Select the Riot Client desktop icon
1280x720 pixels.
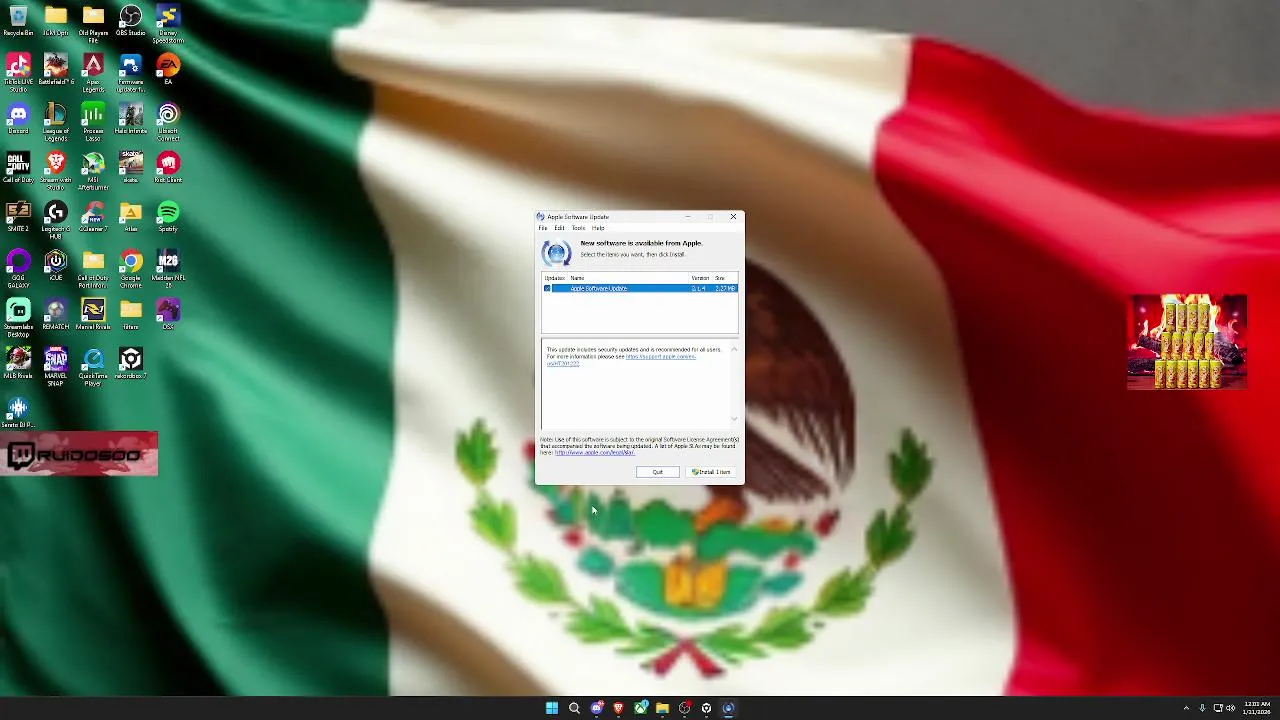click(x=168, y=168)
